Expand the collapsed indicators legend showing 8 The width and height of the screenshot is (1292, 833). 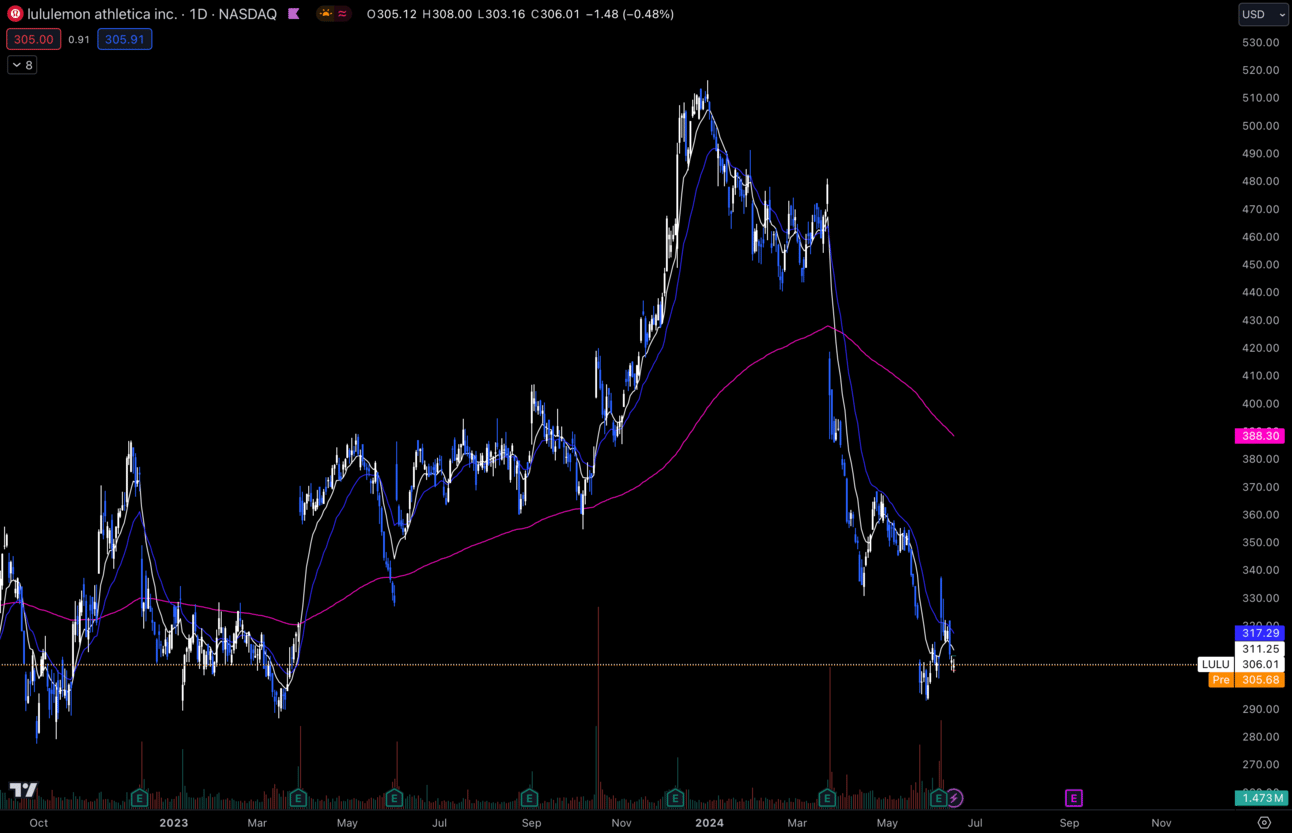pyautogui.click(x=22, y=65)
